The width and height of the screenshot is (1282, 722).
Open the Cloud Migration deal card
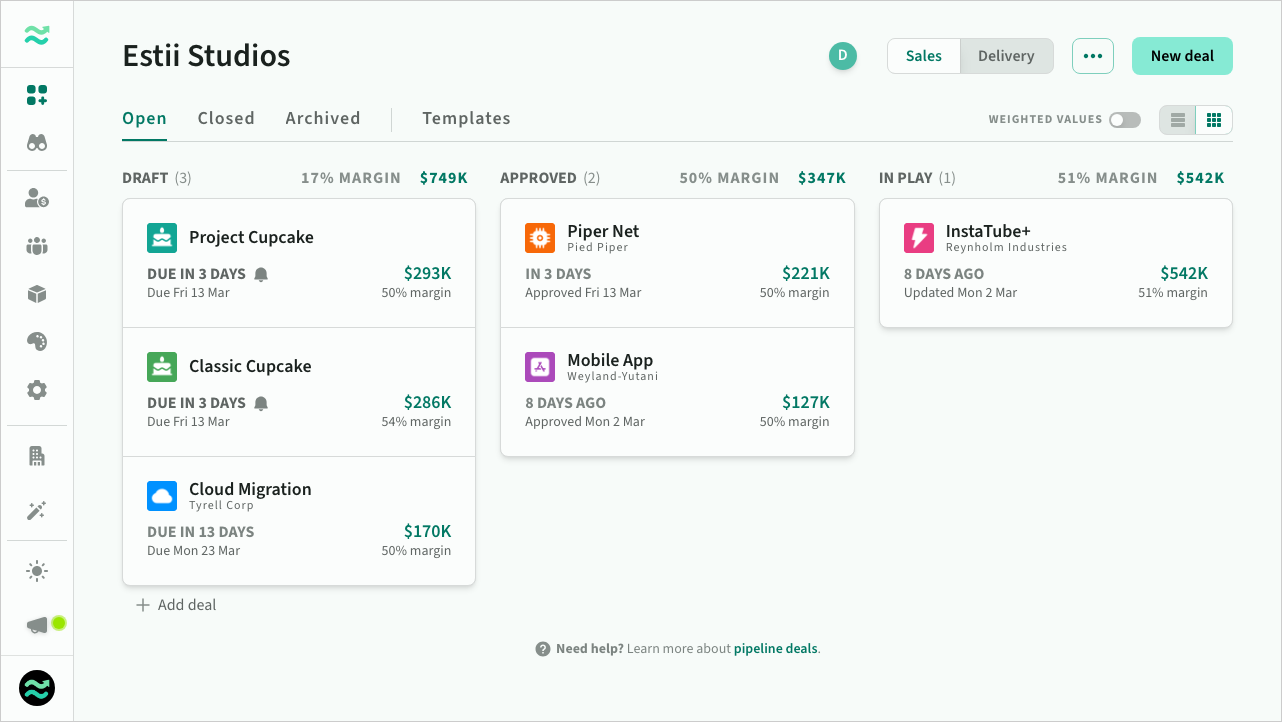click(x=299, y=520)
